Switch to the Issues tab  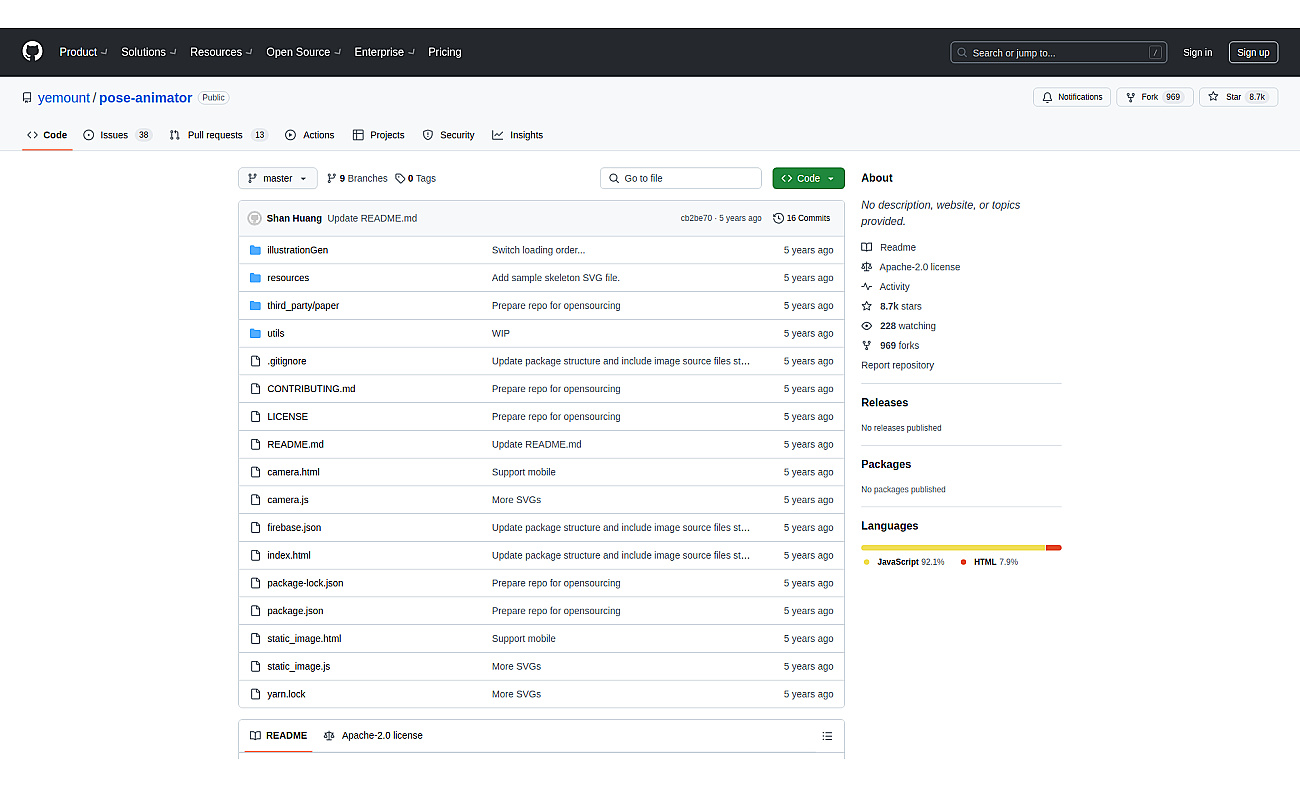click(117, 135)
